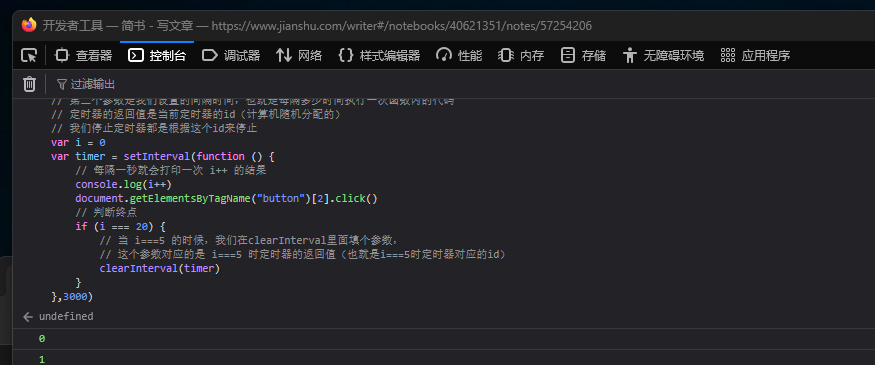Open the 调试器 debugger tab
Screen dimensions: 875x365
pyautogui.click(x=231, y=55)
